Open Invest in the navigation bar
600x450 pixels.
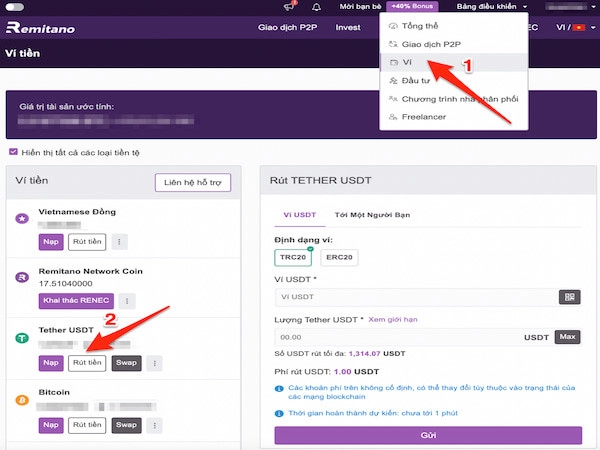coord(348,28)
